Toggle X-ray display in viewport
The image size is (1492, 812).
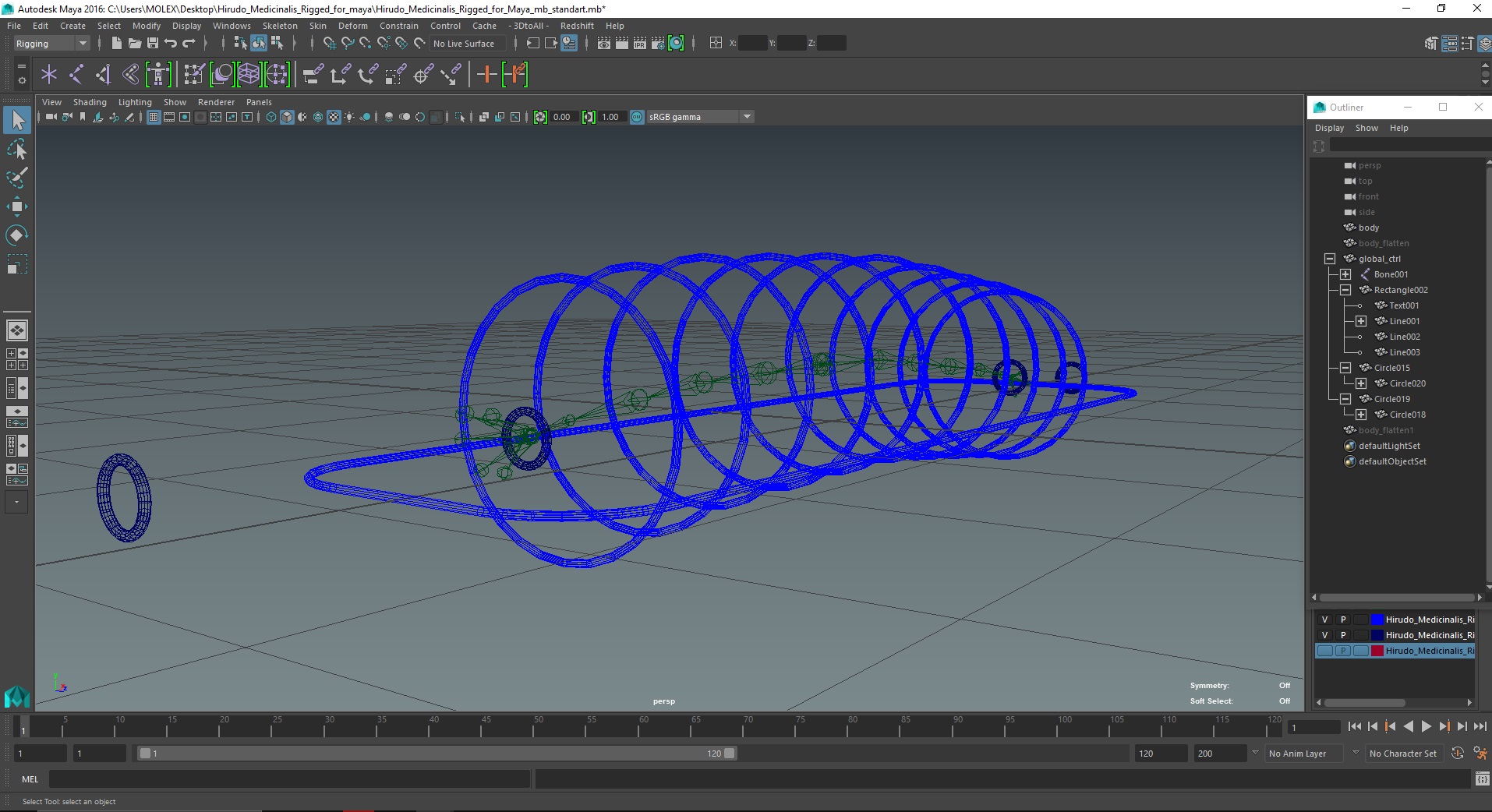[x=483, y=117]
